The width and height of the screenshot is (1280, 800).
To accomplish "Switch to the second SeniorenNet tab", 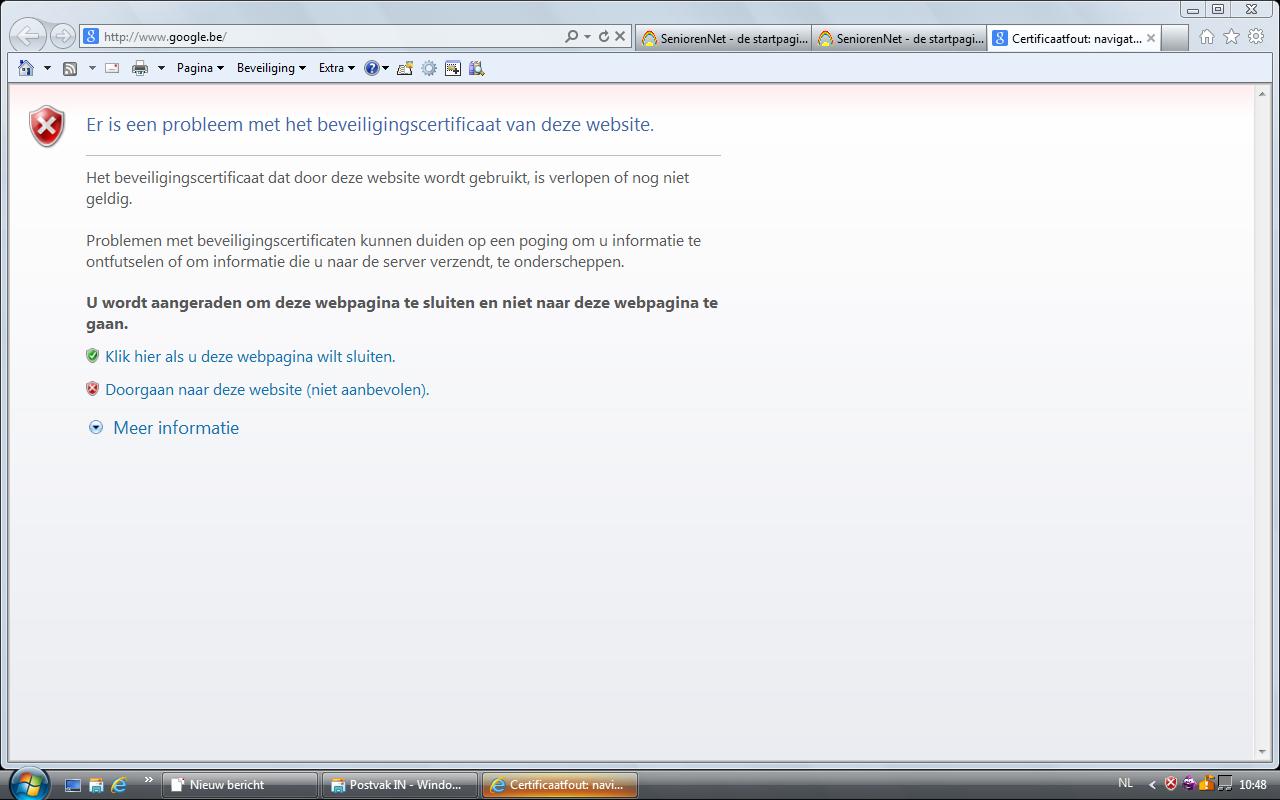I will click(x=899, y=39).
